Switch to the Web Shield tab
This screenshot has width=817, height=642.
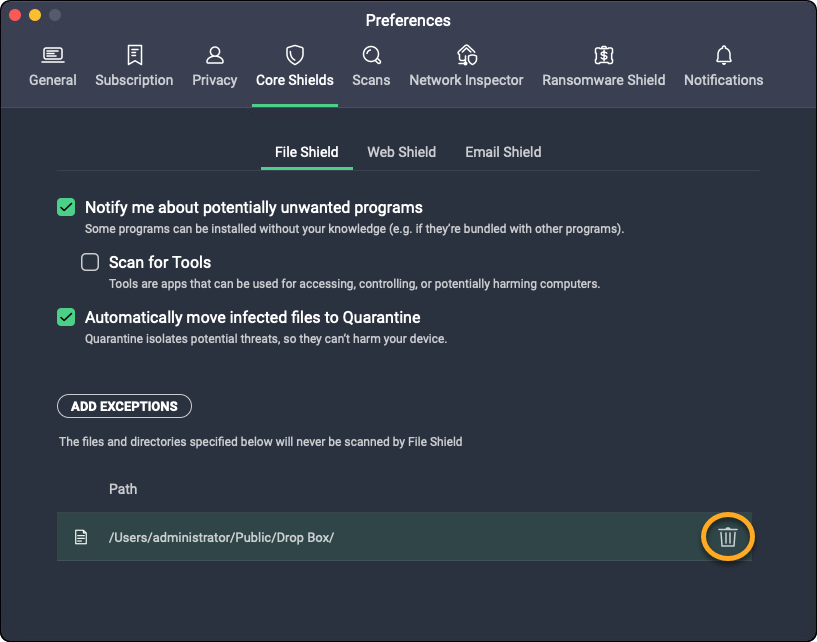[x=402, y=152]
